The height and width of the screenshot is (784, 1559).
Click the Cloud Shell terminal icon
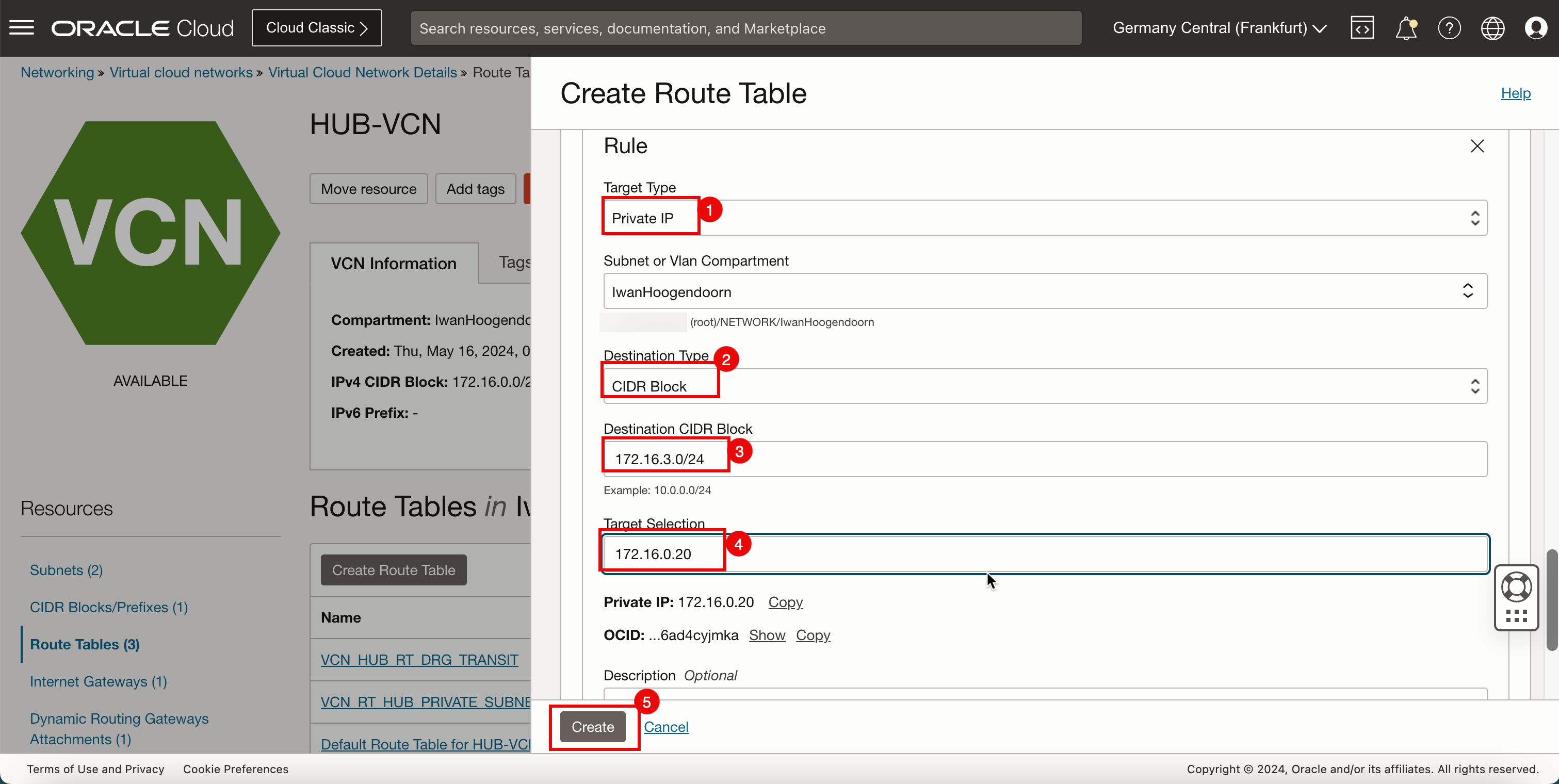1361,28
